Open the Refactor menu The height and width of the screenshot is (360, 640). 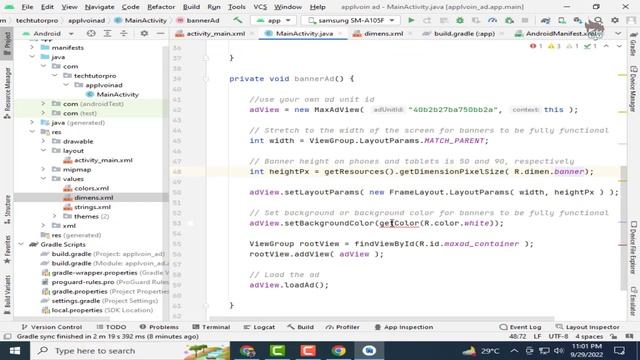coord(161,7)
